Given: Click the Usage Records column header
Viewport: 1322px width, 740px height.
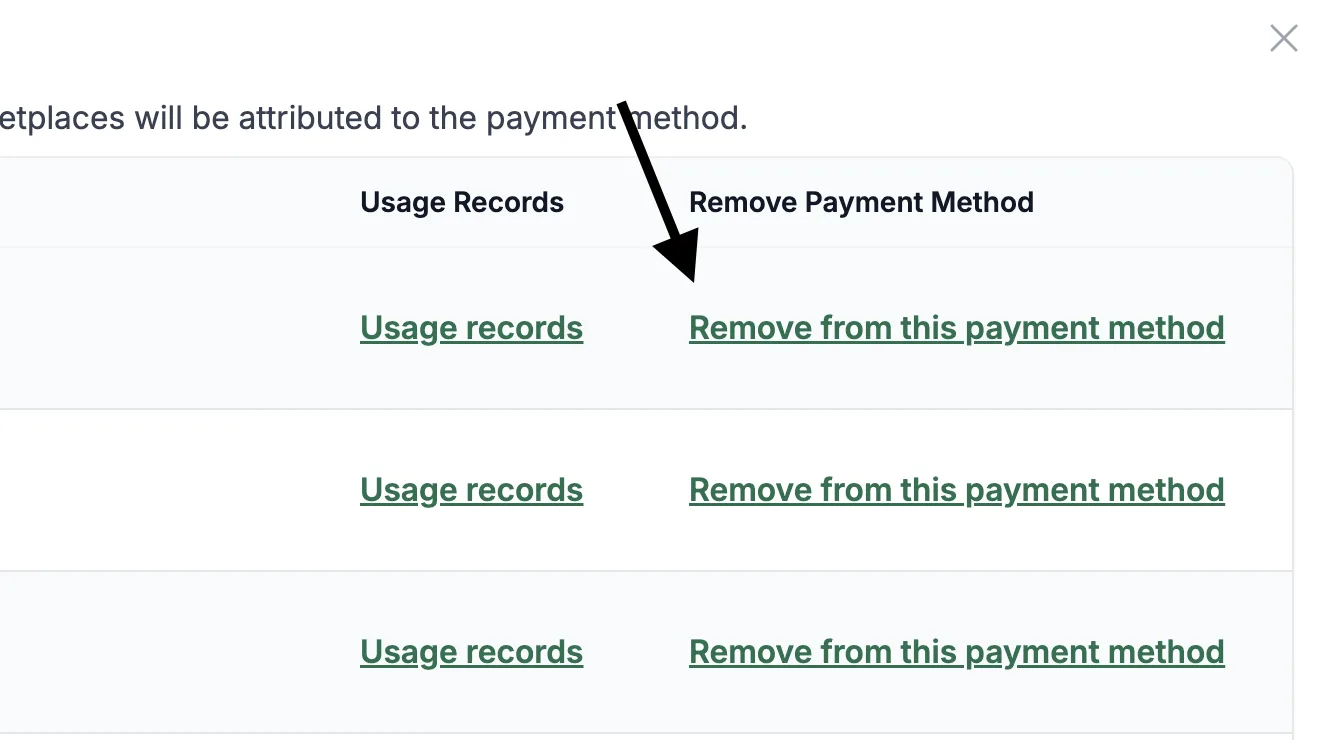Looking at the screenshot, I should (462, 202).
